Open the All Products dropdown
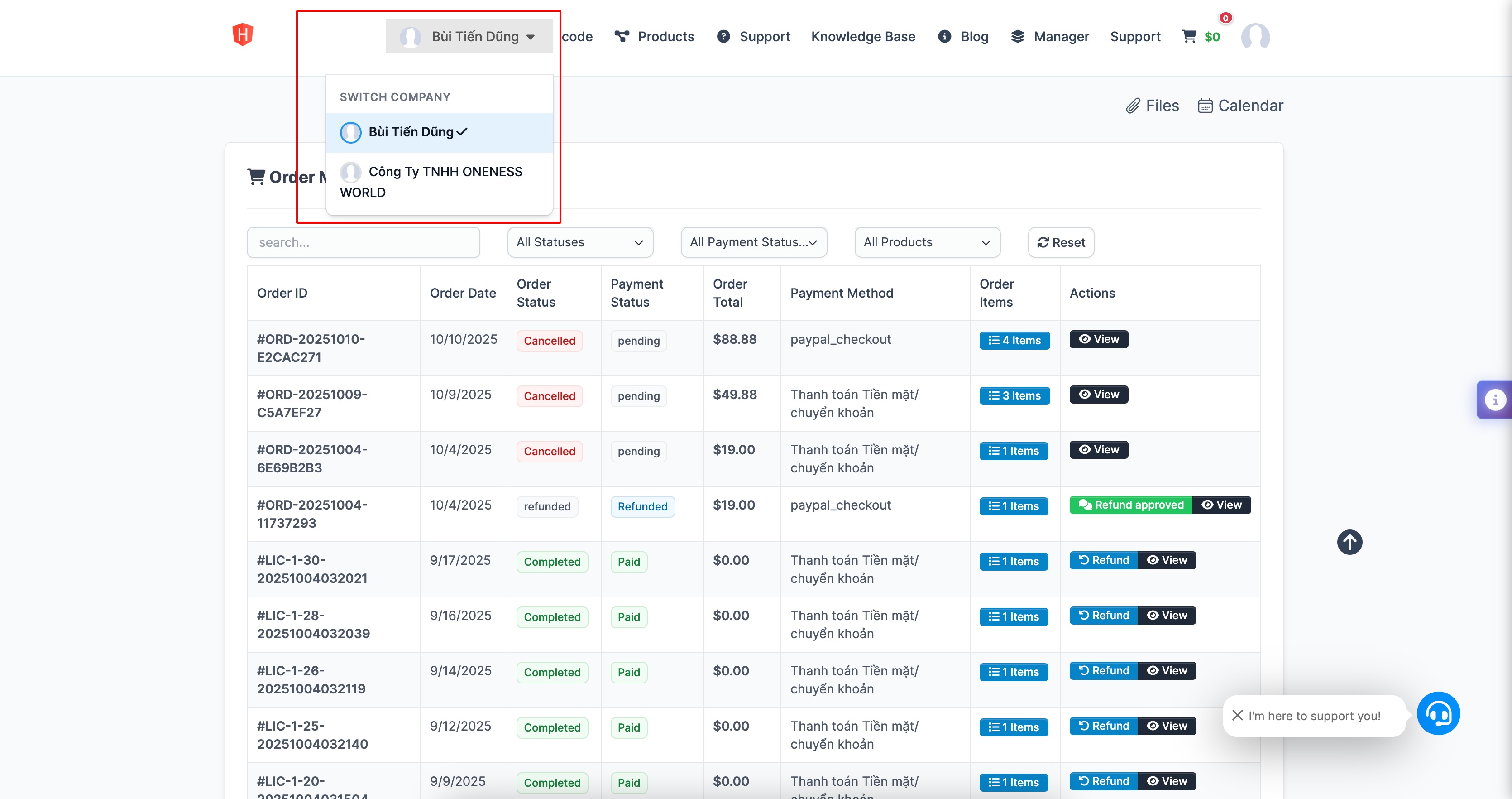The image size is (1512, 799). point(926,242)
